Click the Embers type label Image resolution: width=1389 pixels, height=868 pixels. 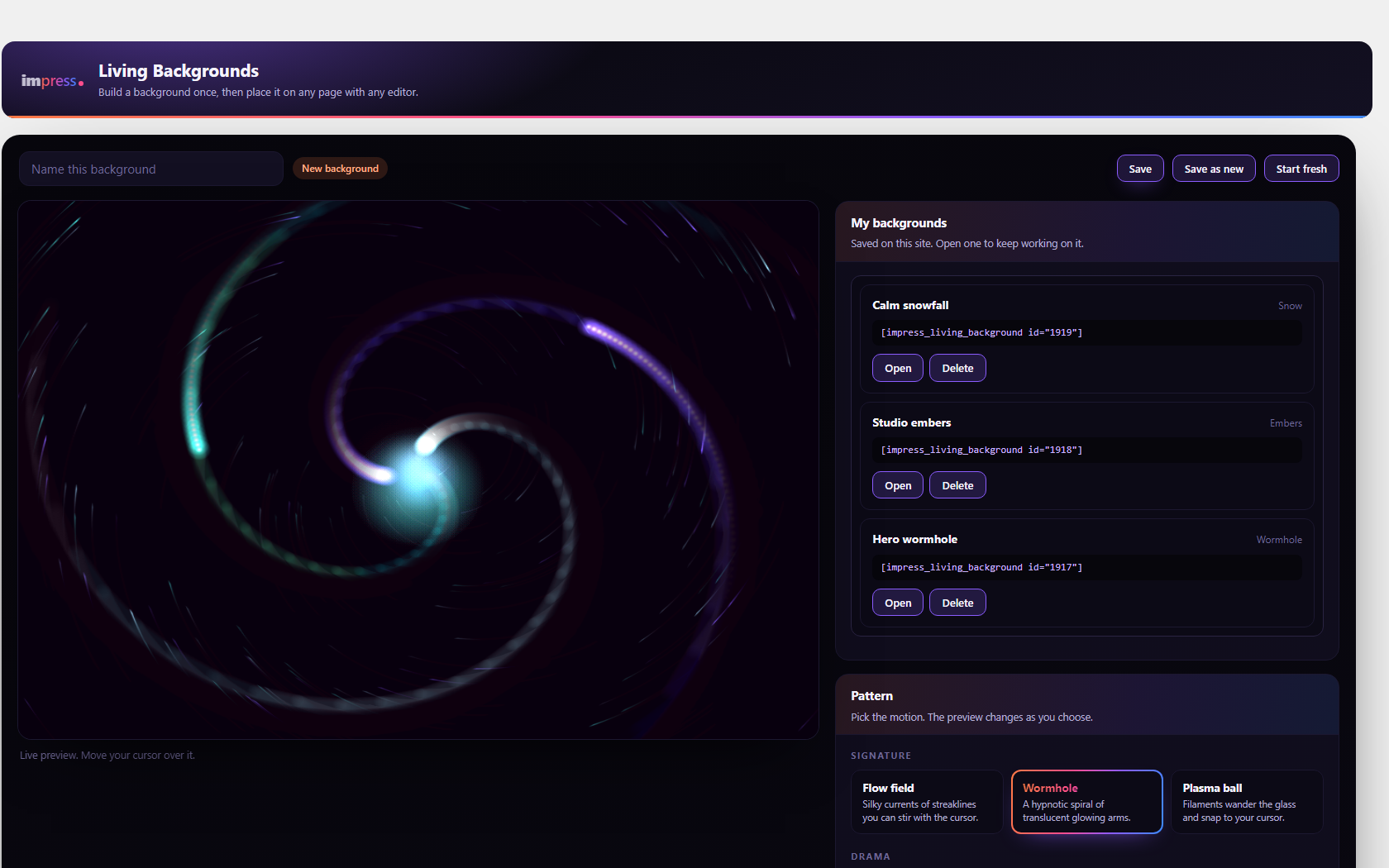[x=1286, y=423]
